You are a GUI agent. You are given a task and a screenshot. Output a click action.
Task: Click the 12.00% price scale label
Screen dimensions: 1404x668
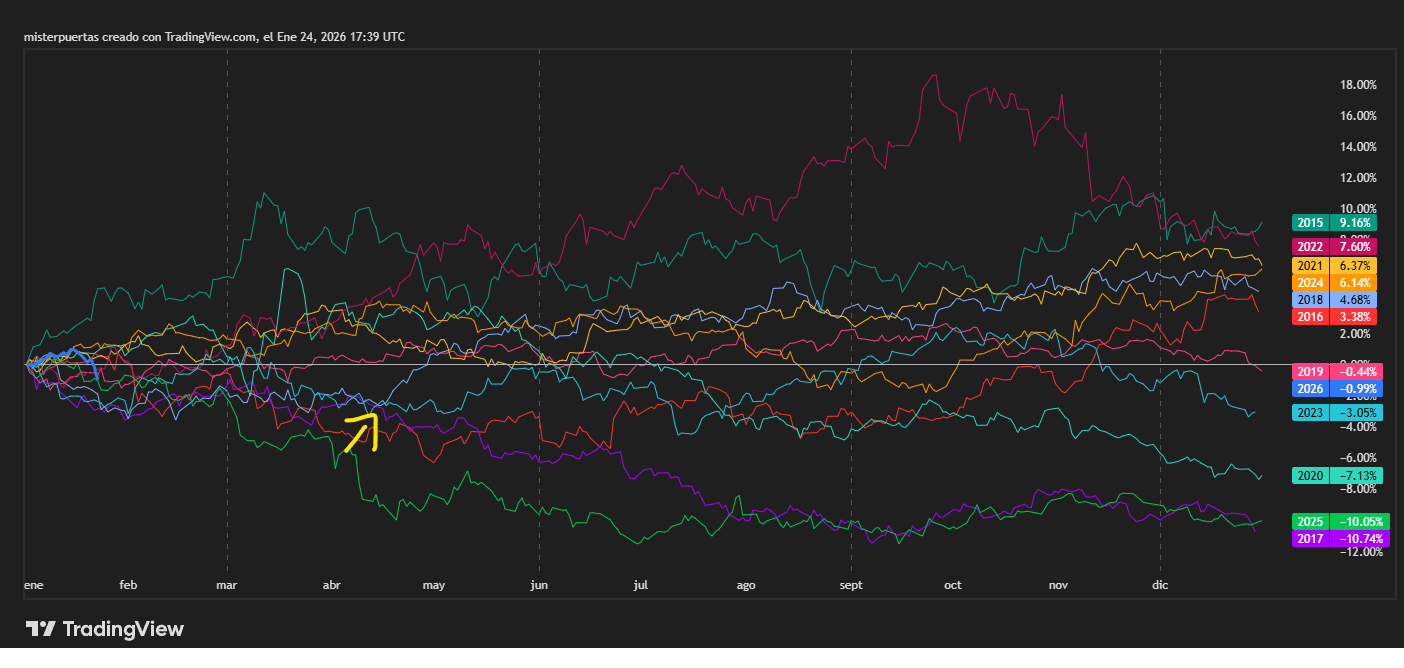pyautogui.click(x=1356, y=178)
